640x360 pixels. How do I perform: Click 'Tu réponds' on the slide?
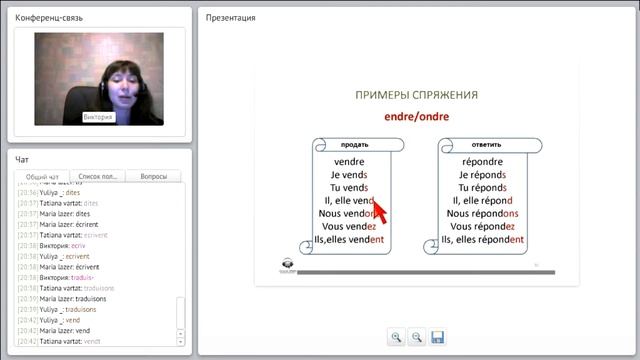[482, 188]
